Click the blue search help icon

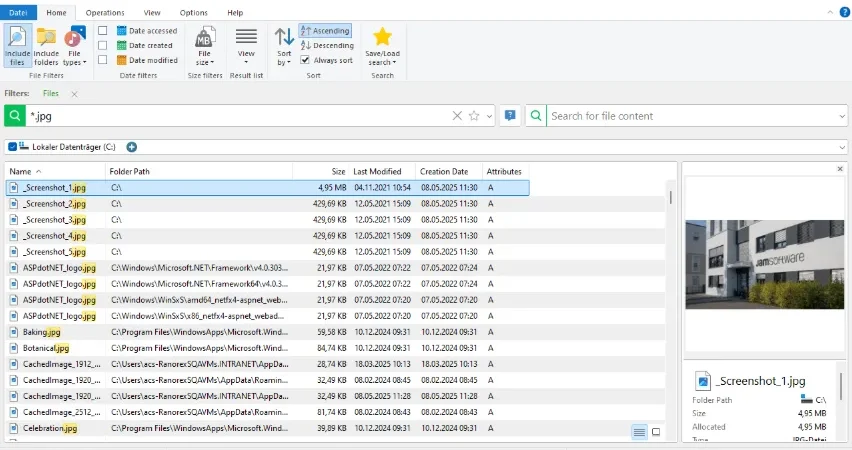coord(510,116)
